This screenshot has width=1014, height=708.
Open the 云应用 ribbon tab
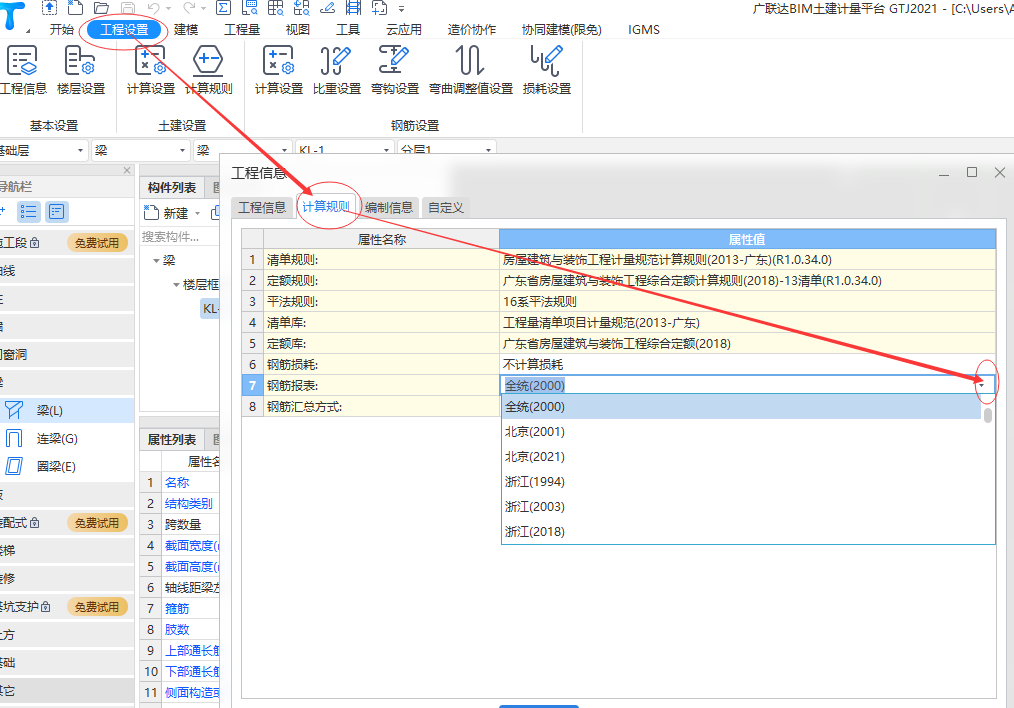pos(404,30)
